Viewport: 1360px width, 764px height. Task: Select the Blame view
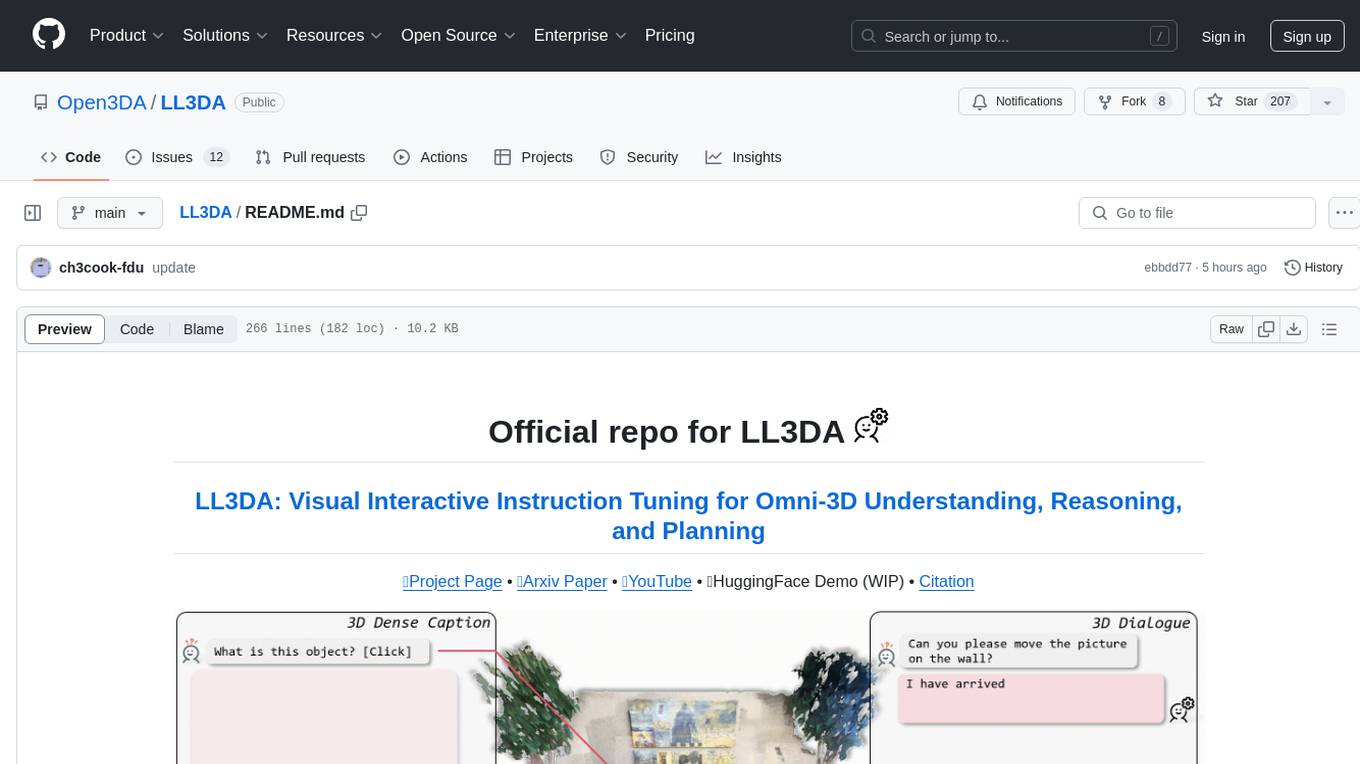(204, 329)
